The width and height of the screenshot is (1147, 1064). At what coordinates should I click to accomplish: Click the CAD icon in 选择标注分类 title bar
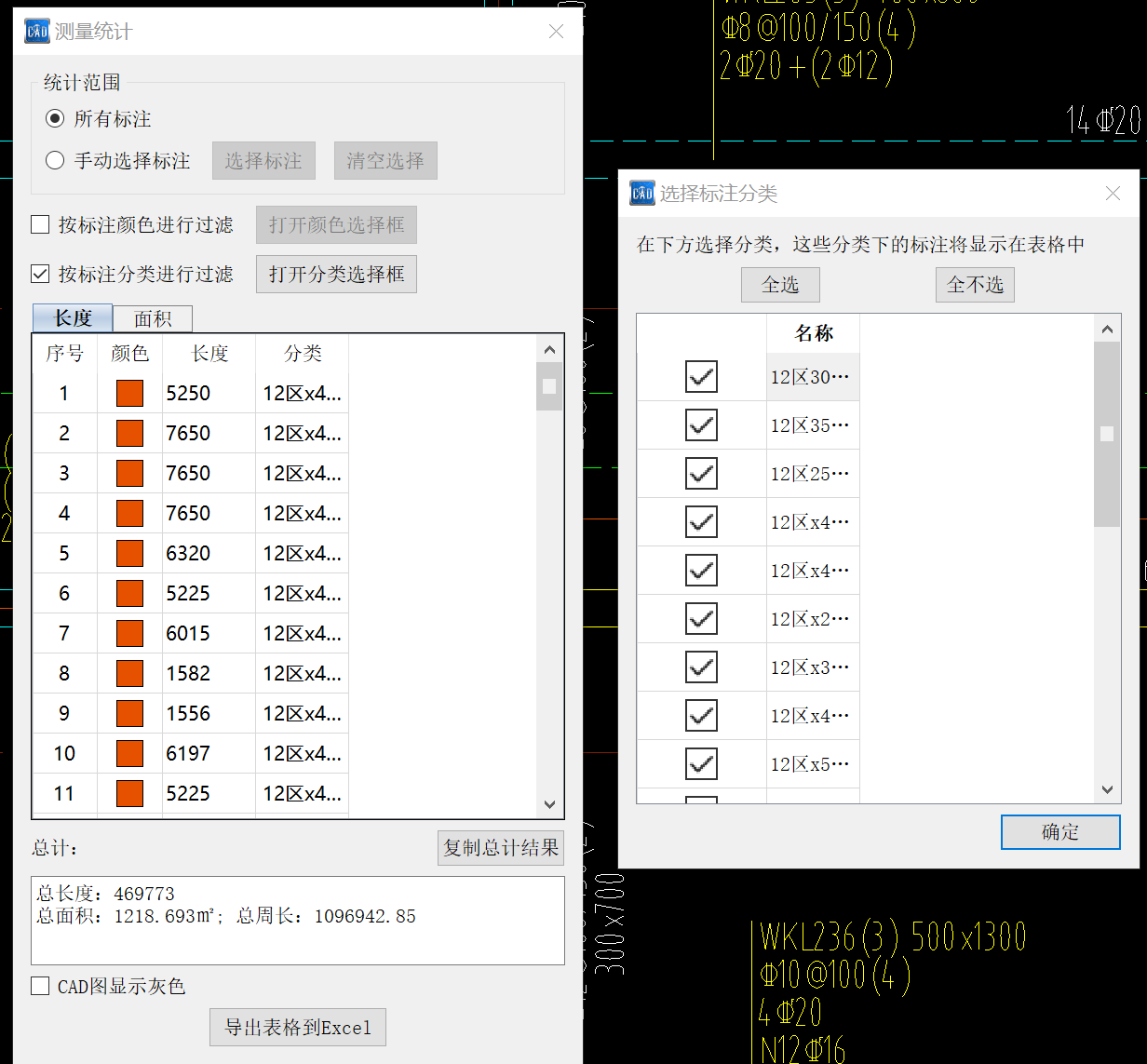(x=641, y=193)
